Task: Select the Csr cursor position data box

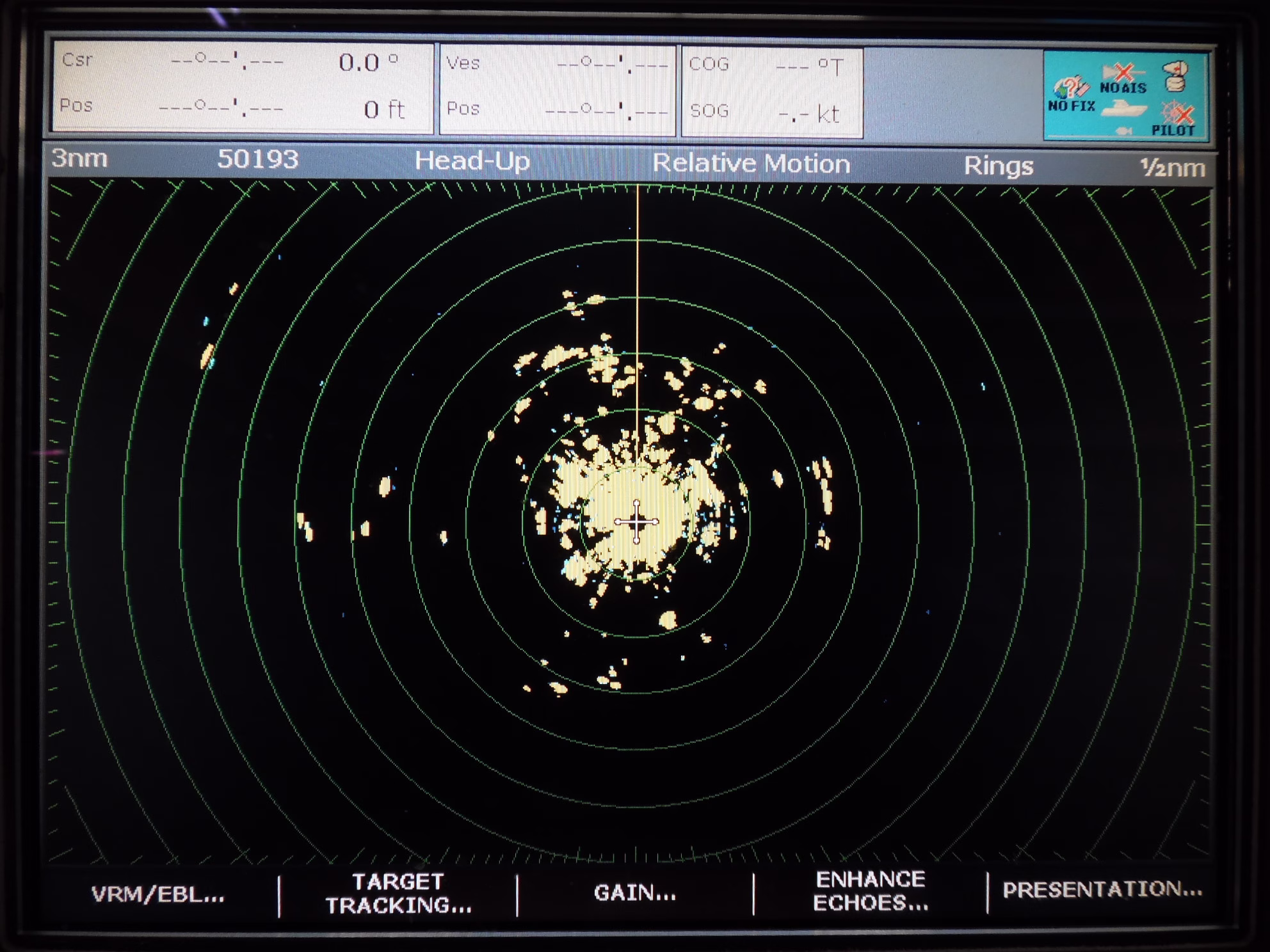Action: tap(243, 86)
